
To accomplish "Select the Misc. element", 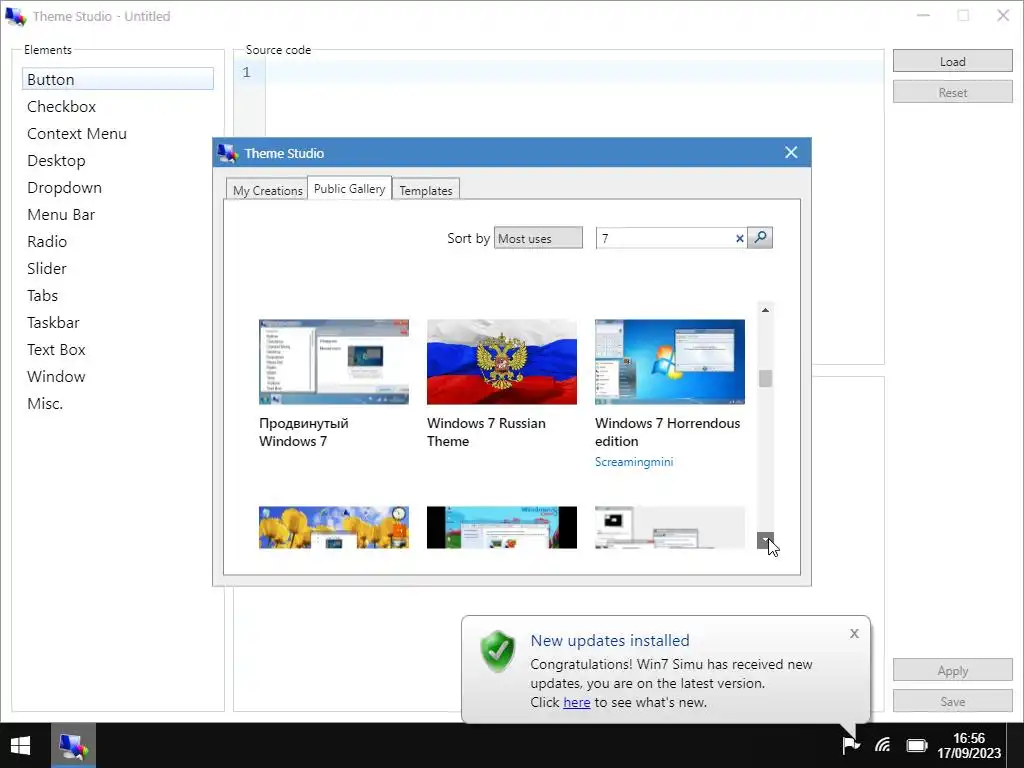I will pyautogui.click(x=118, y=403).
